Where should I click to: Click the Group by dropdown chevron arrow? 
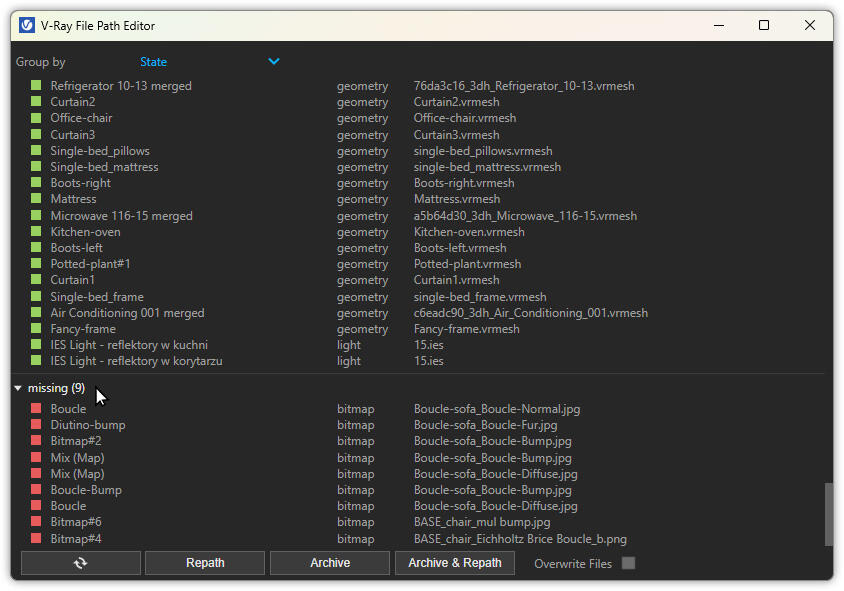[274, 62]
